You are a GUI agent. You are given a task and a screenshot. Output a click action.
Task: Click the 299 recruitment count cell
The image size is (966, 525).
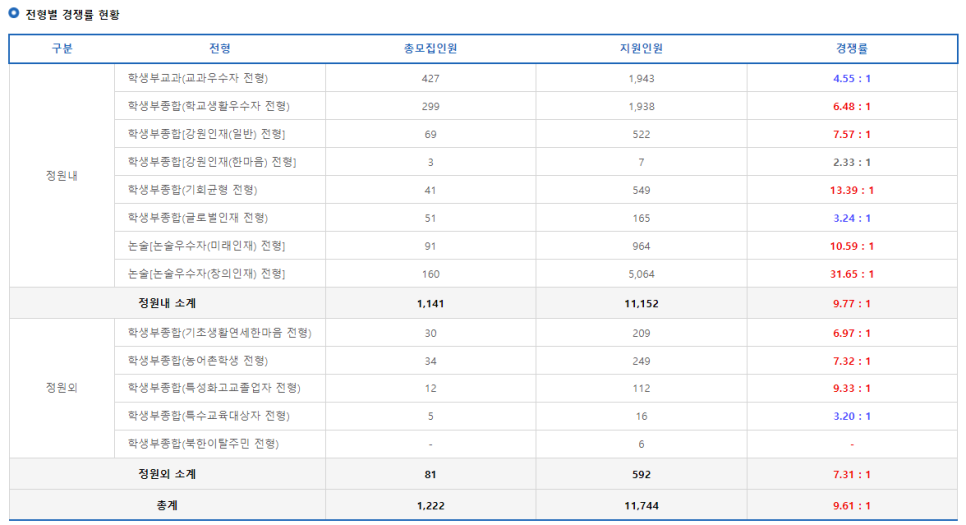pyautogui.click(x=431, y=106)
